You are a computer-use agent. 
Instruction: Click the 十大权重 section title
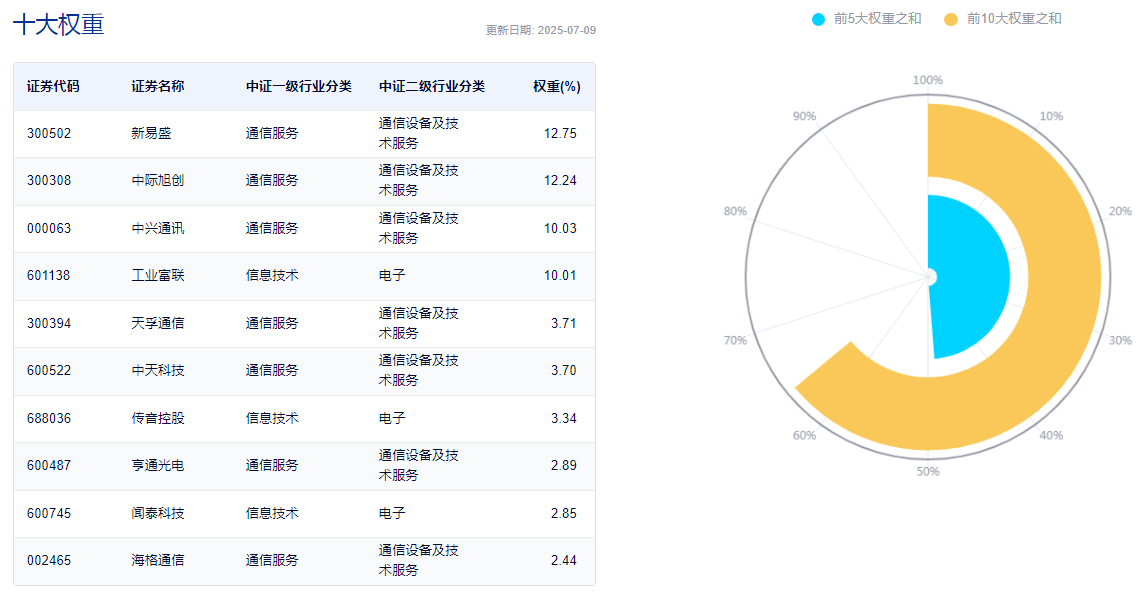58,24
